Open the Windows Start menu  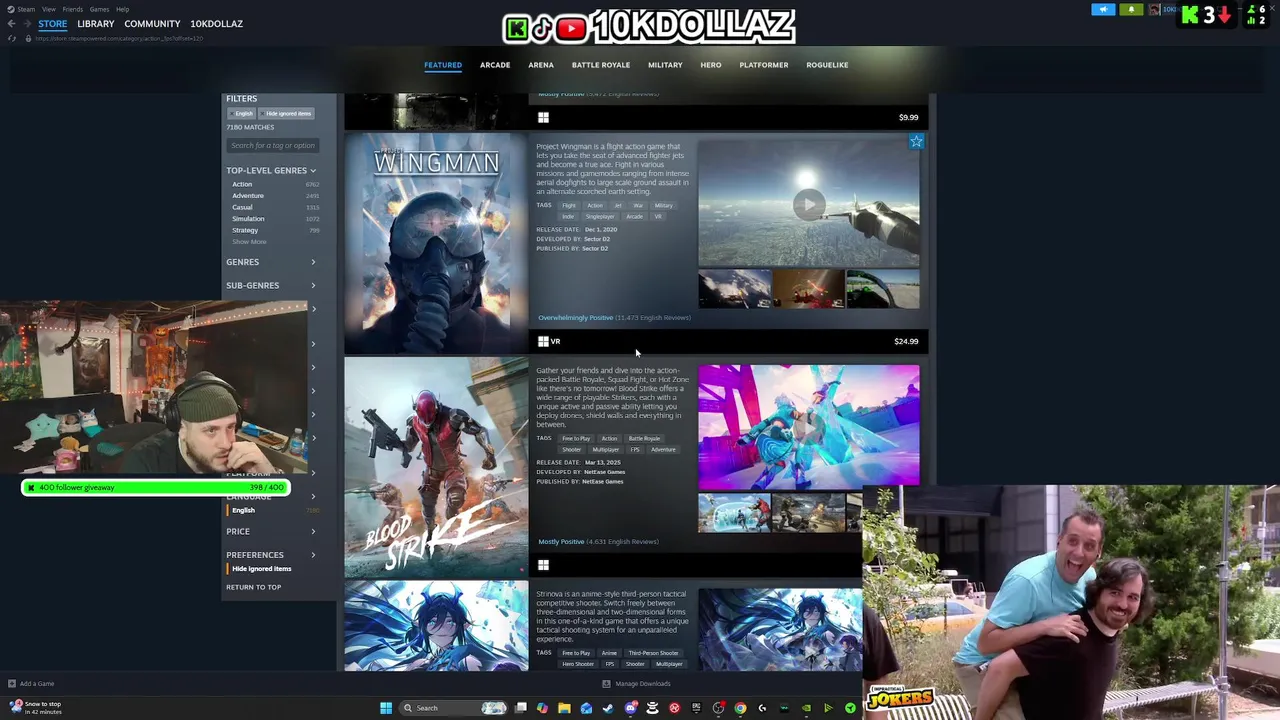[386, 708]
